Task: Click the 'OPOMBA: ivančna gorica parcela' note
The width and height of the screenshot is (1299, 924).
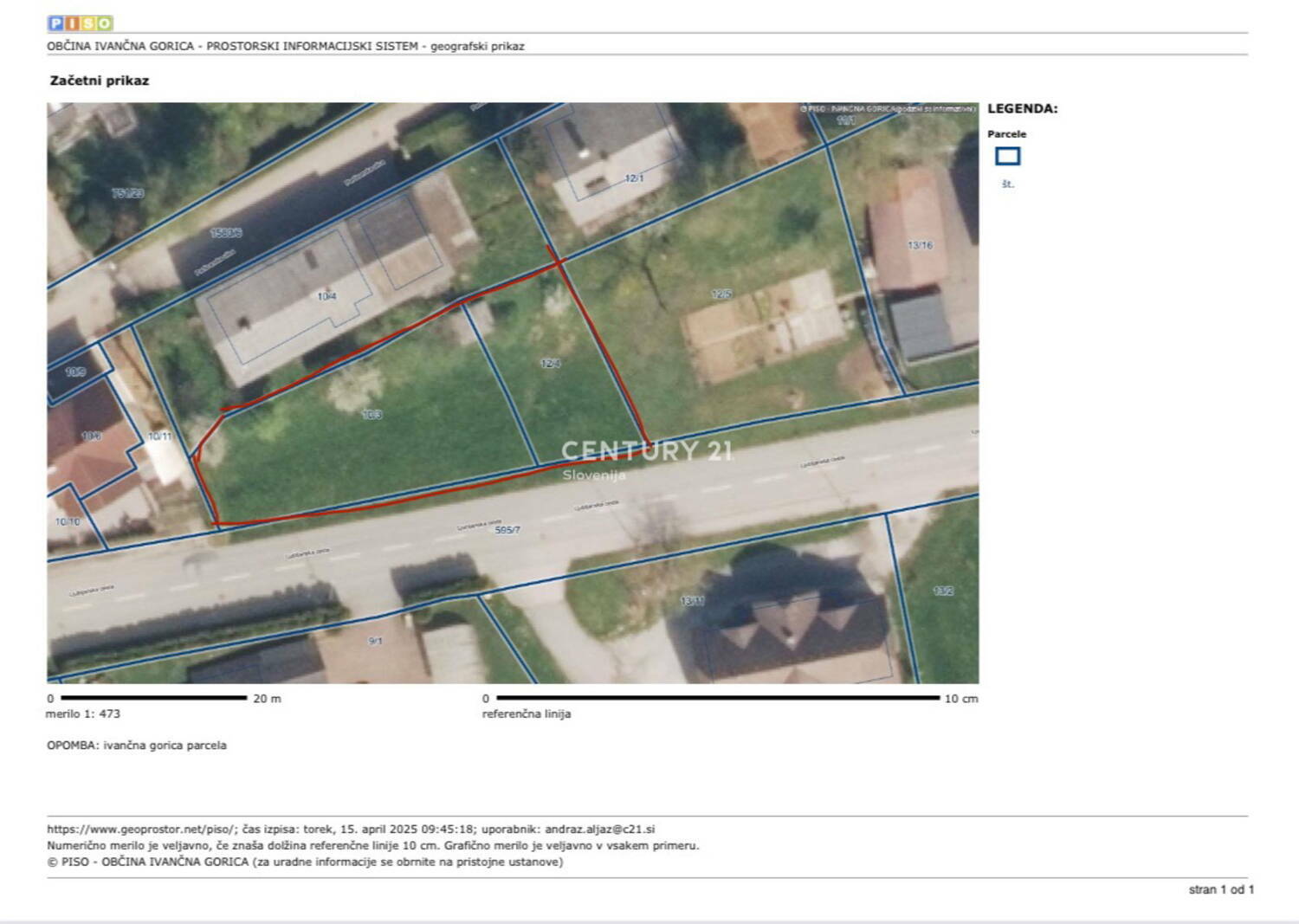Action: point(137,746)
